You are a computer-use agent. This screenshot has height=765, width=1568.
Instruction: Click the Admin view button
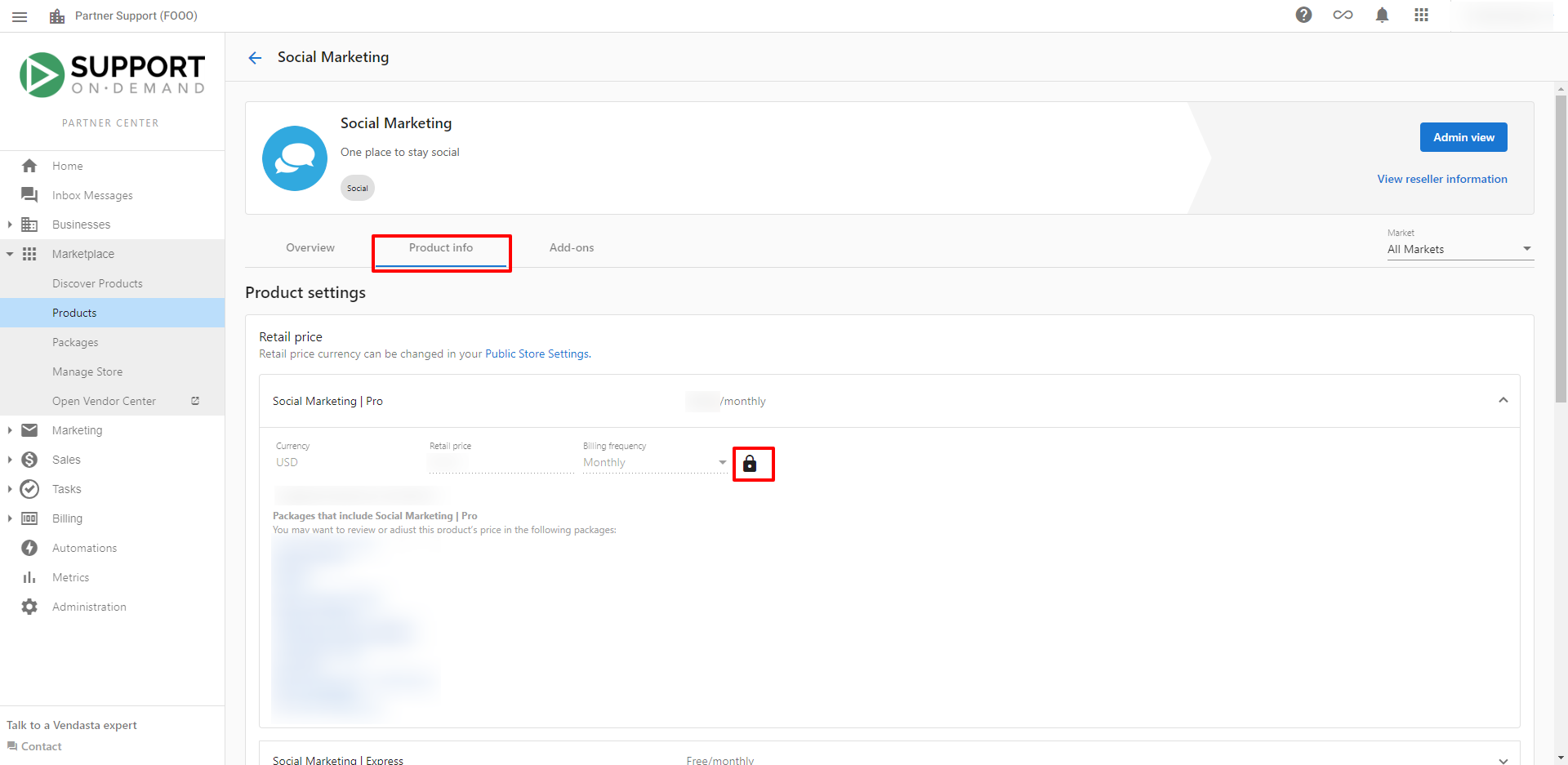(1463, 137)
